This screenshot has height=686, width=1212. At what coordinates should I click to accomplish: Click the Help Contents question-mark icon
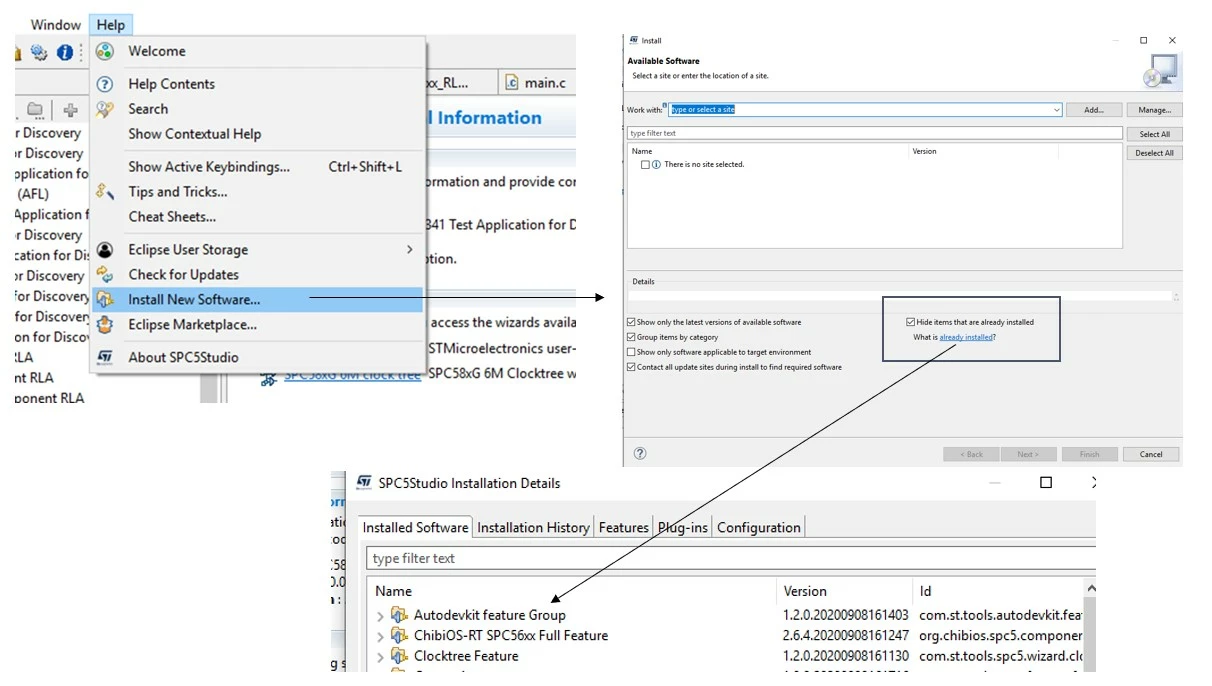tap(105, 84)
